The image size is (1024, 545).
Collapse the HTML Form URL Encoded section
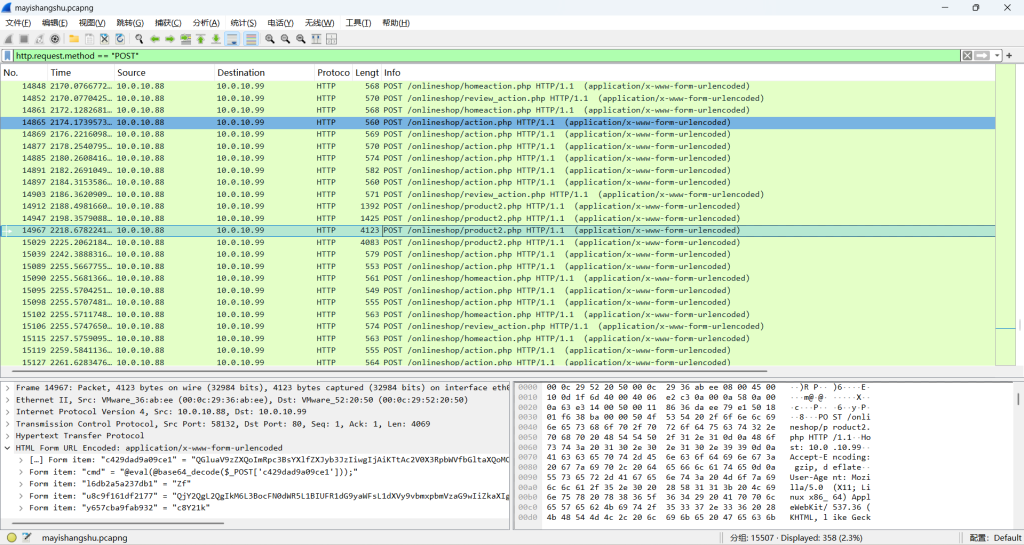pyautogui.click(x=8, y=448)
